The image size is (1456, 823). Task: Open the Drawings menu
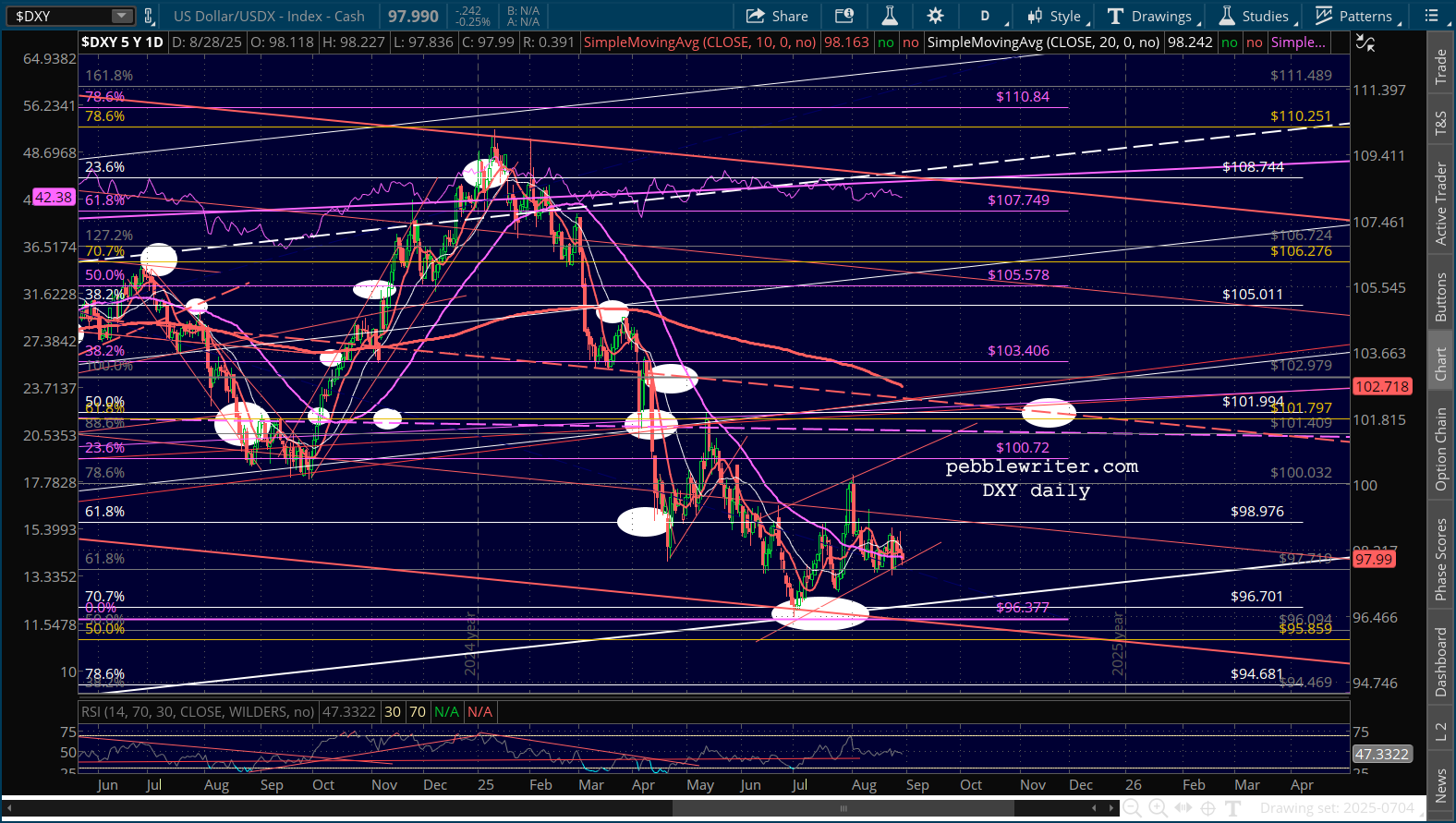(x=1151, y=16)
